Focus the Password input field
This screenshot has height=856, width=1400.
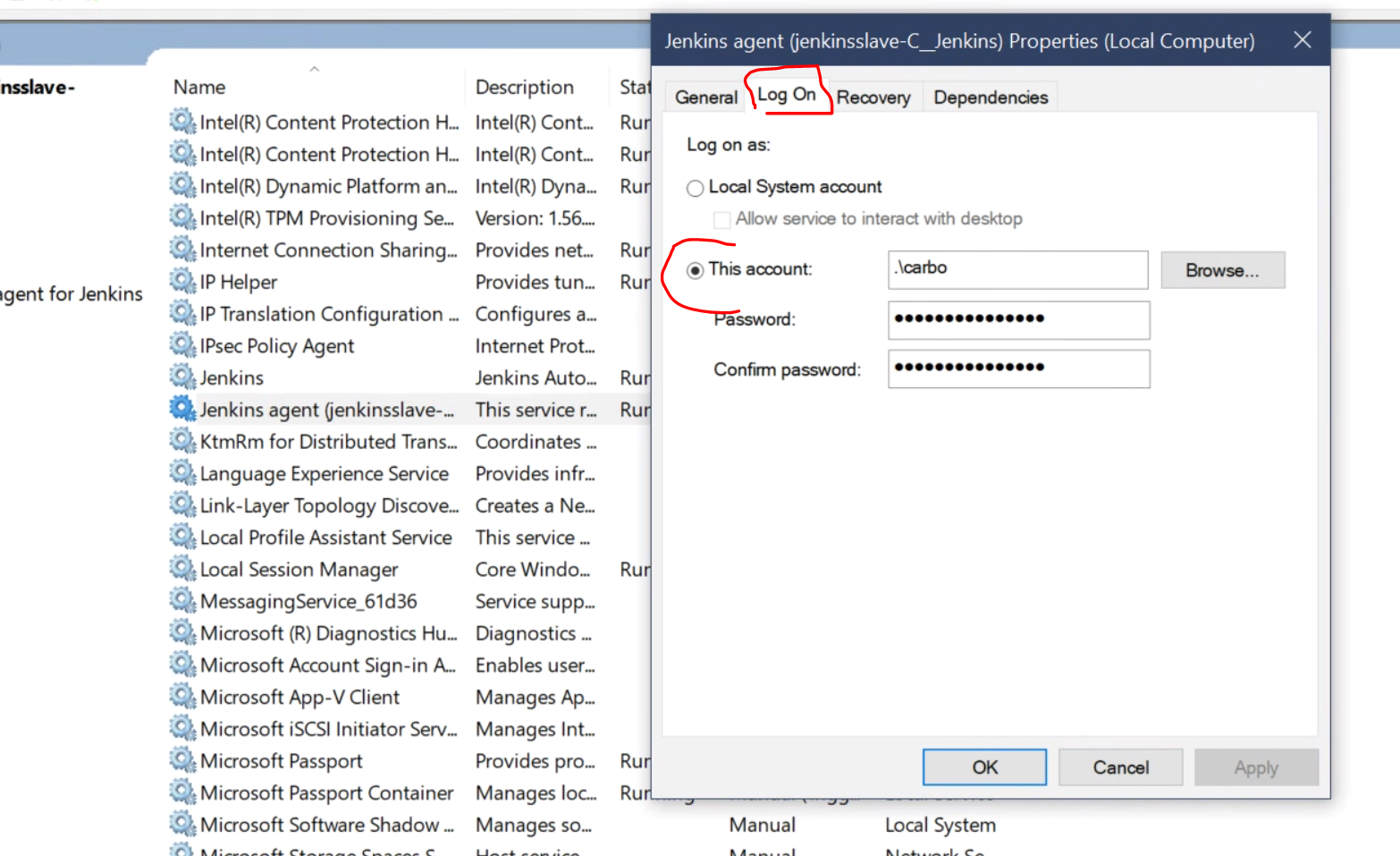pos(1019,319)
